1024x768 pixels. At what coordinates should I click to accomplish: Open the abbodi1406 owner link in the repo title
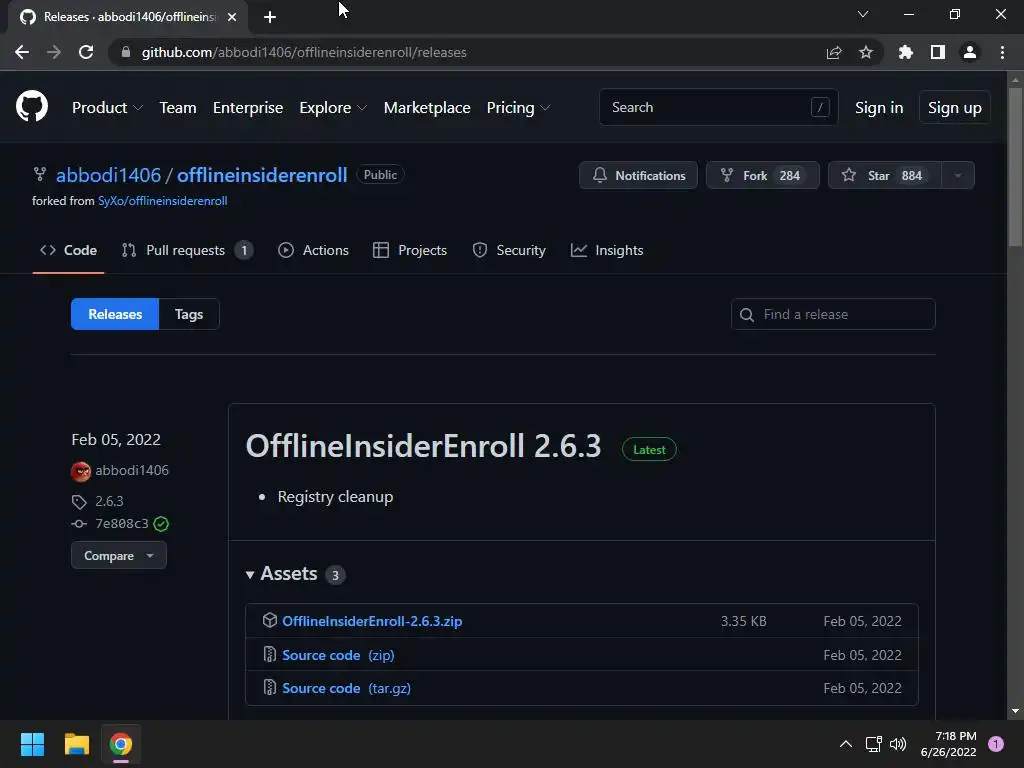108,175
